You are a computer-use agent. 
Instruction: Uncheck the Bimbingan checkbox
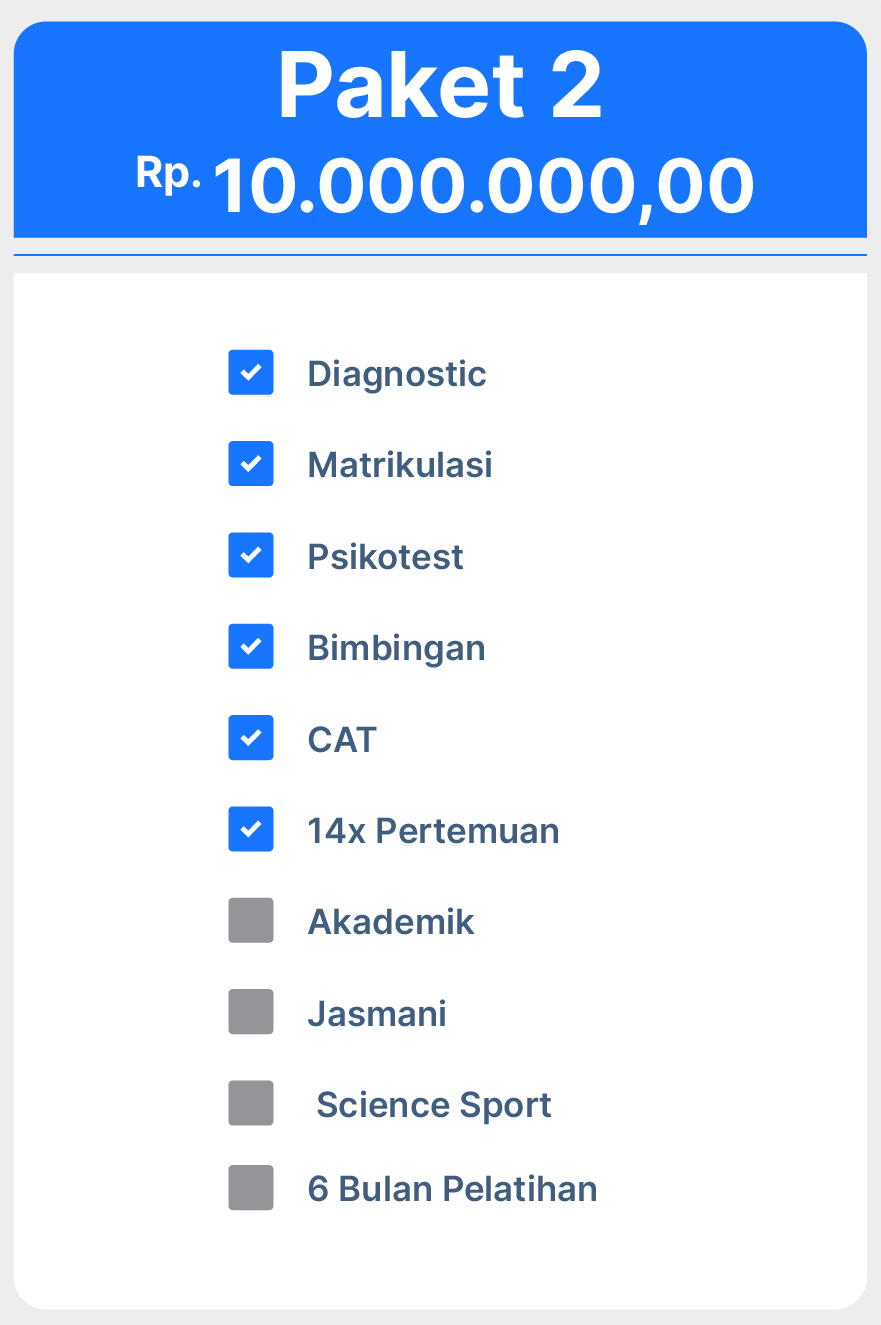251,647
